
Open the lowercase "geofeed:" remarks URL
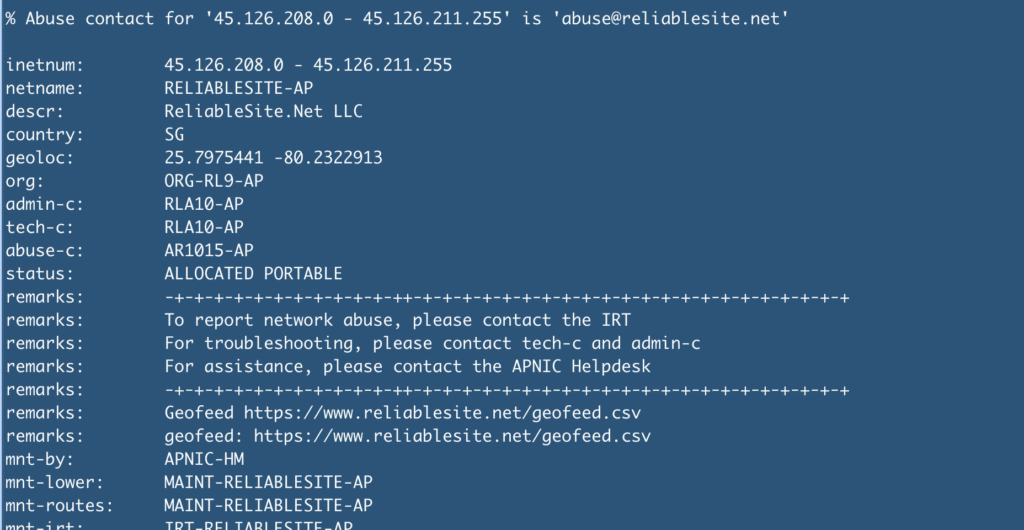[x=451, y=436]
